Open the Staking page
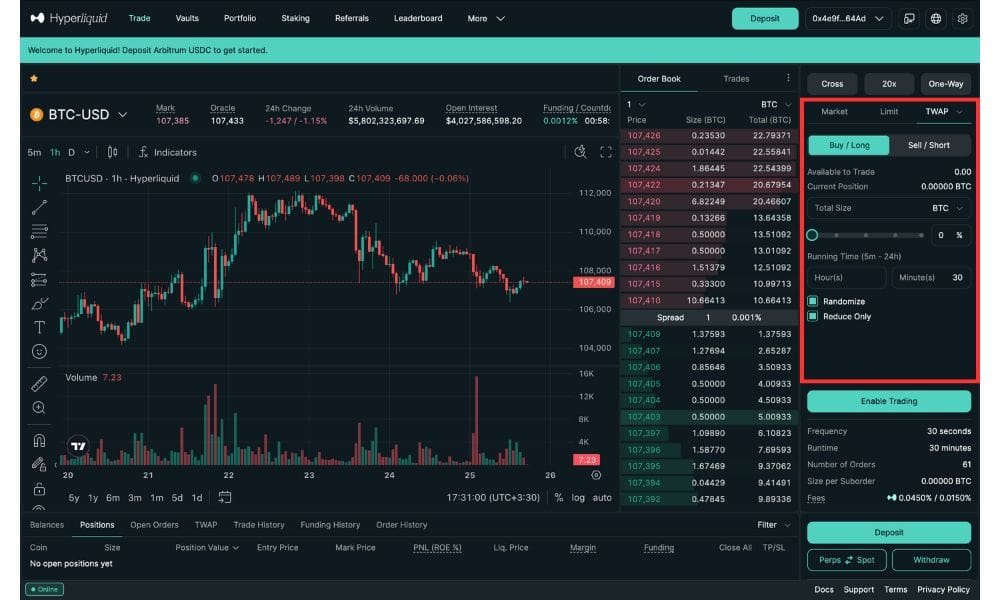Image resolution: width=1000 pixels, height=600 pixels. click(295, 18)
